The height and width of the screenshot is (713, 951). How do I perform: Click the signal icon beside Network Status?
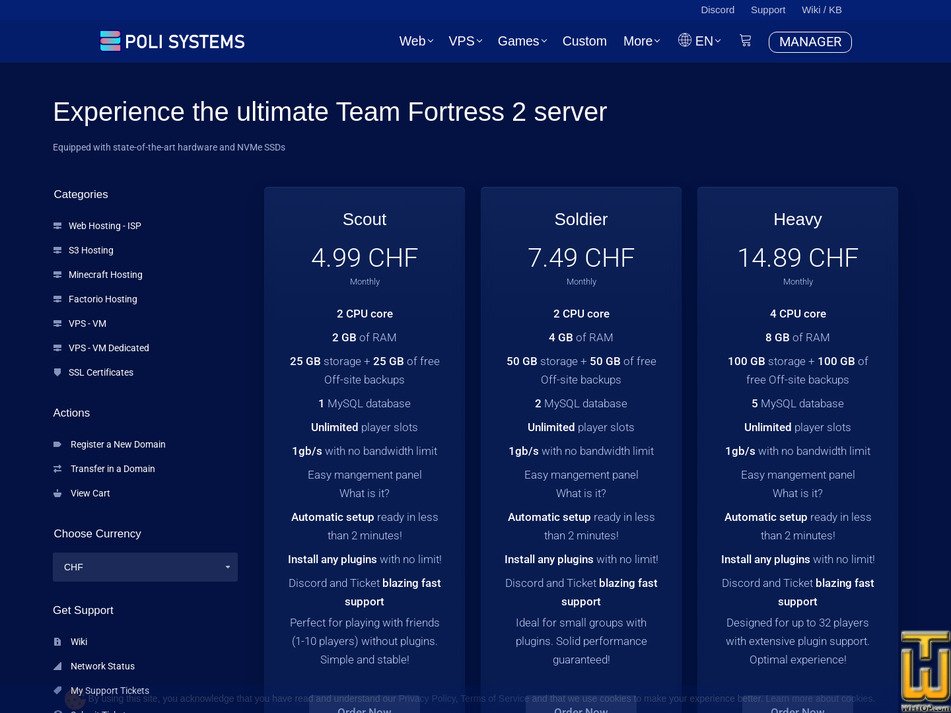pyautogui.click(x=58, y=666)
